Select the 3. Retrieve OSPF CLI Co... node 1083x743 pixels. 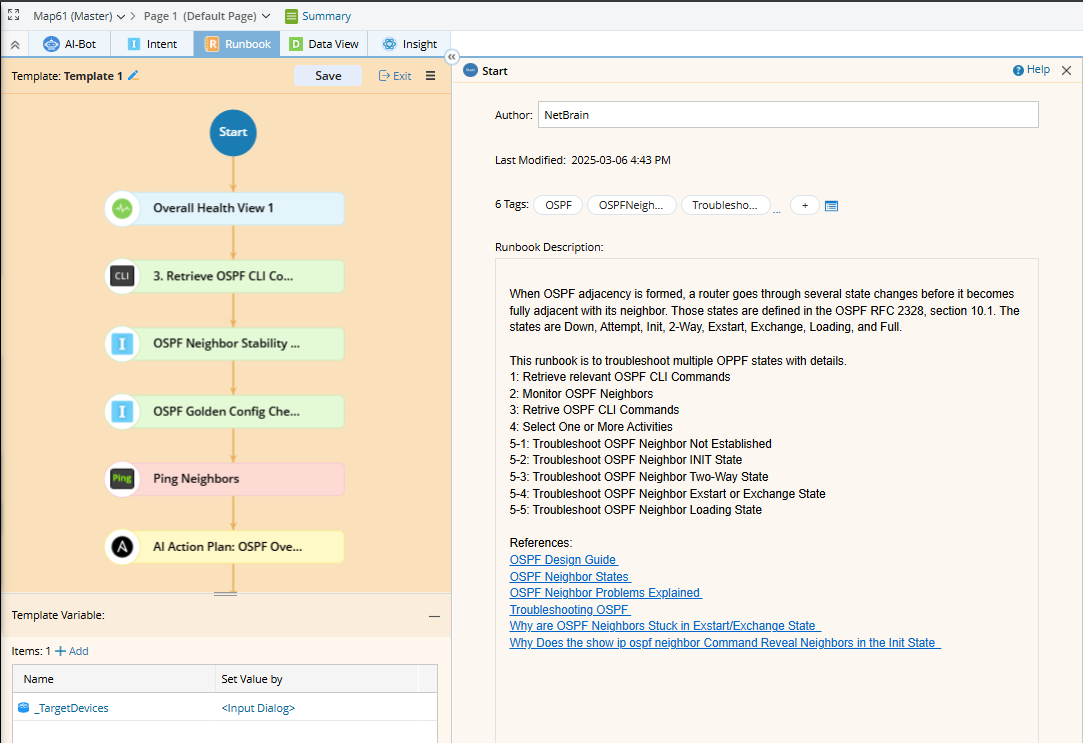223,276
